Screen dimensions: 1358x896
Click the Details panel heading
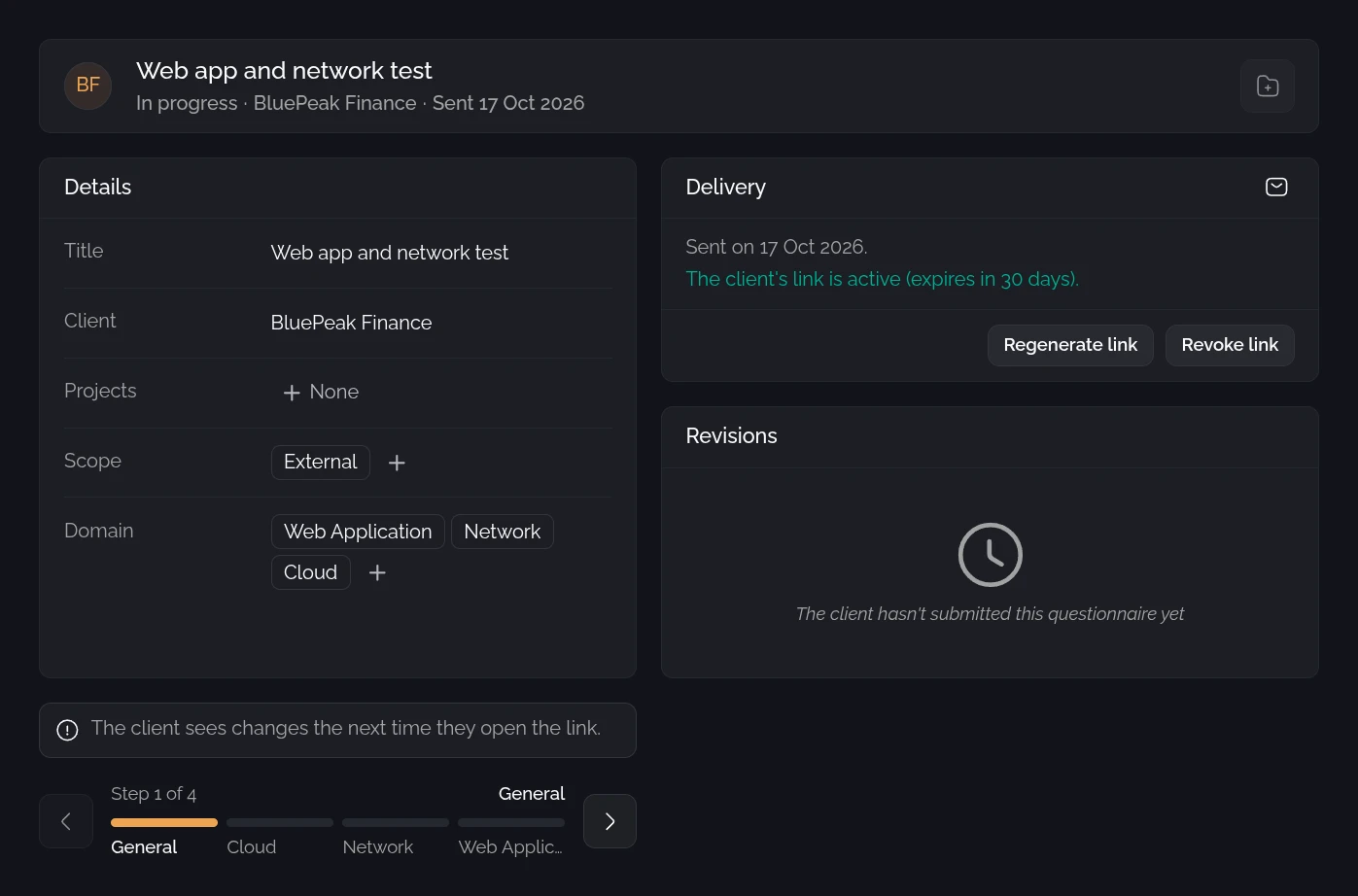pyautogui.click(x=97, y=187)
